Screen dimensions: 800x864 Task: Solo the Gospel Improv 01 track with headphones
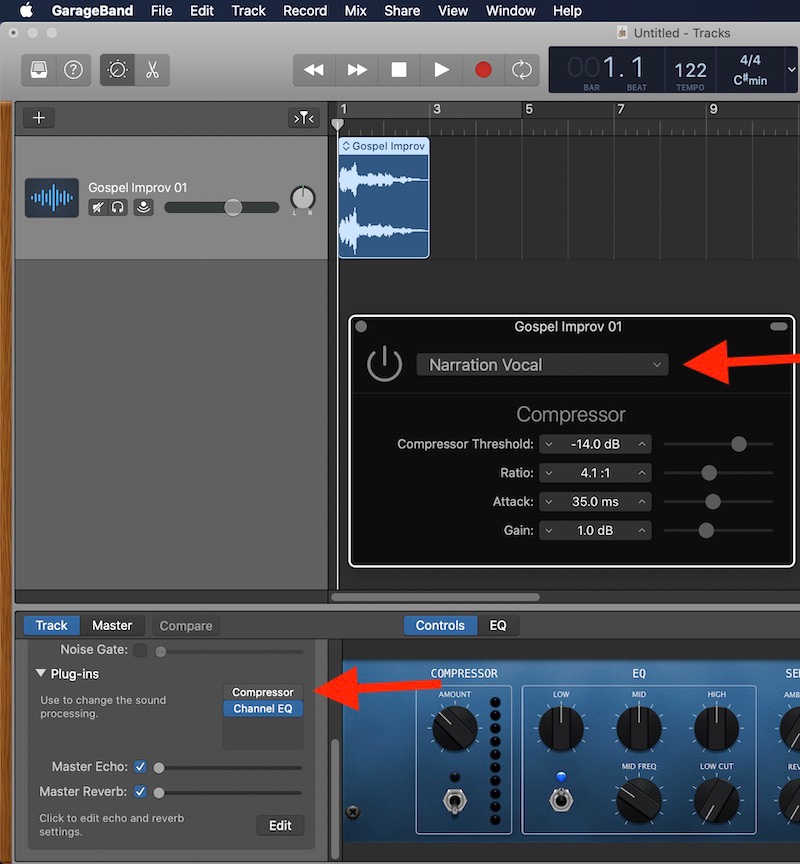[x=117, y=207]
